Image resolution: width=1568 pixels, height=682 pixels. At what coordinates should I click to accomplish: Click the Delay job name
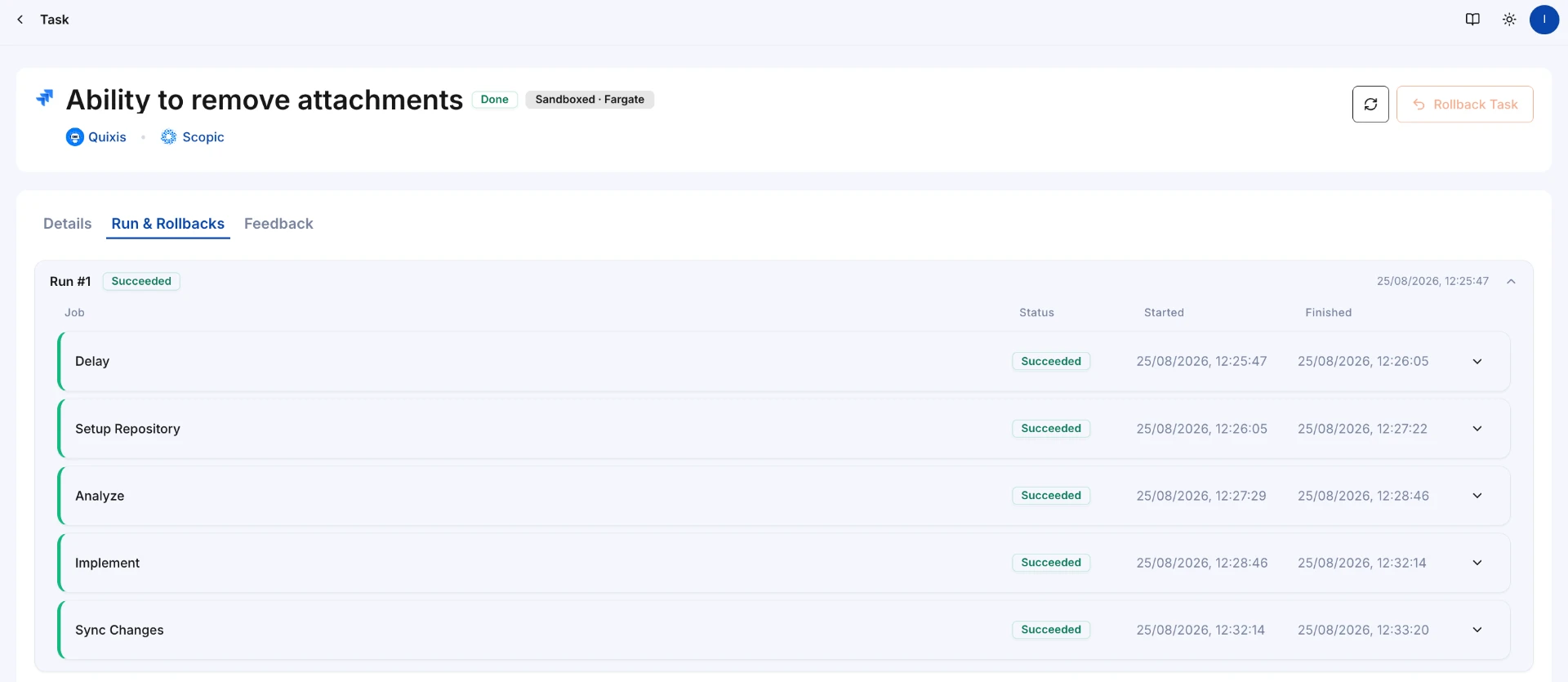pos(92,361)
